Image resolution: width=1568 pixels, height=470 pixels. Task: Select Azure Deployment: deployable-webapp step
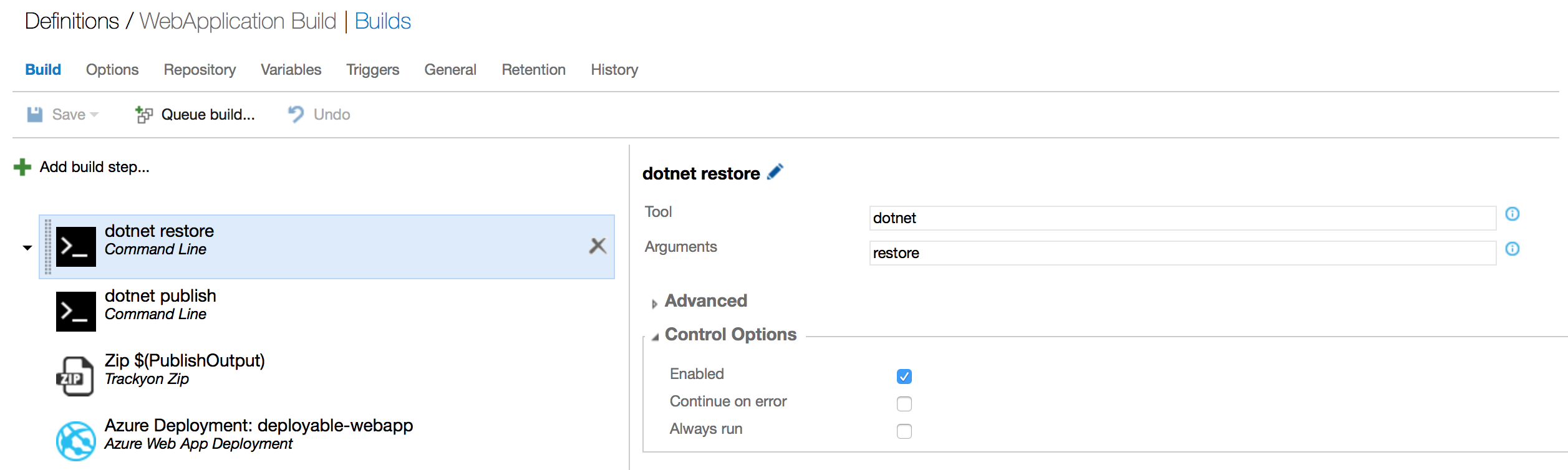pyautogui.click(x=327, y=441)
